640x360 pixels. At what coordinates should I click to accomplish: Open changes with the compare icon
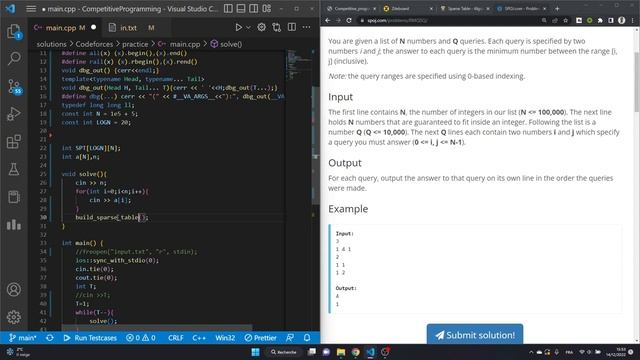click(x=276, y=27)
